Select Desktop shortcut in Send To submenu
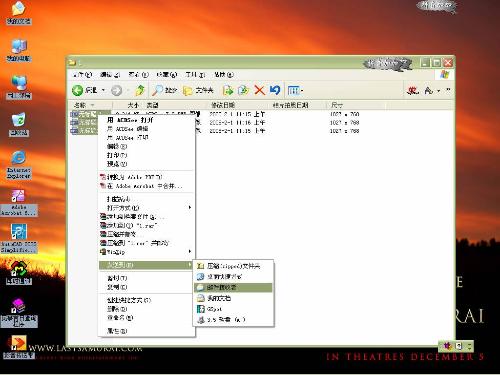 (x=233, y=277)
